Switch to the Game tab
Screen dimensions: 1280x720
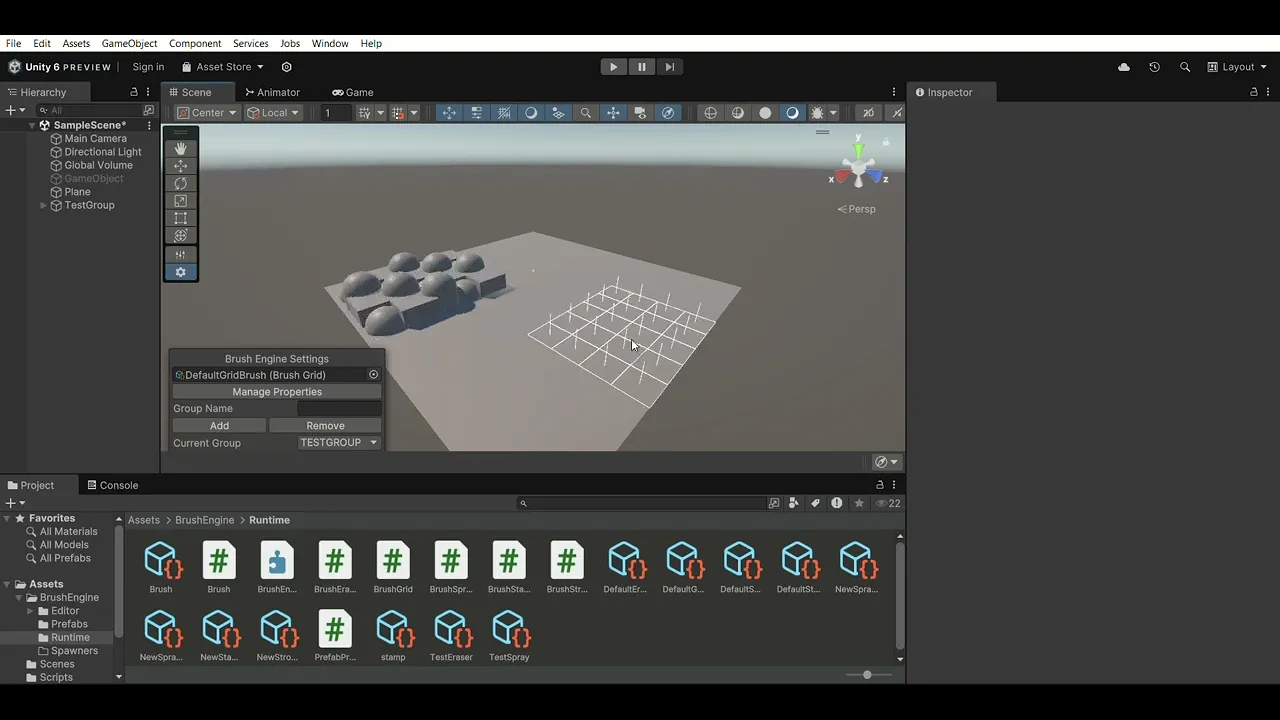[x=352, y=92]
